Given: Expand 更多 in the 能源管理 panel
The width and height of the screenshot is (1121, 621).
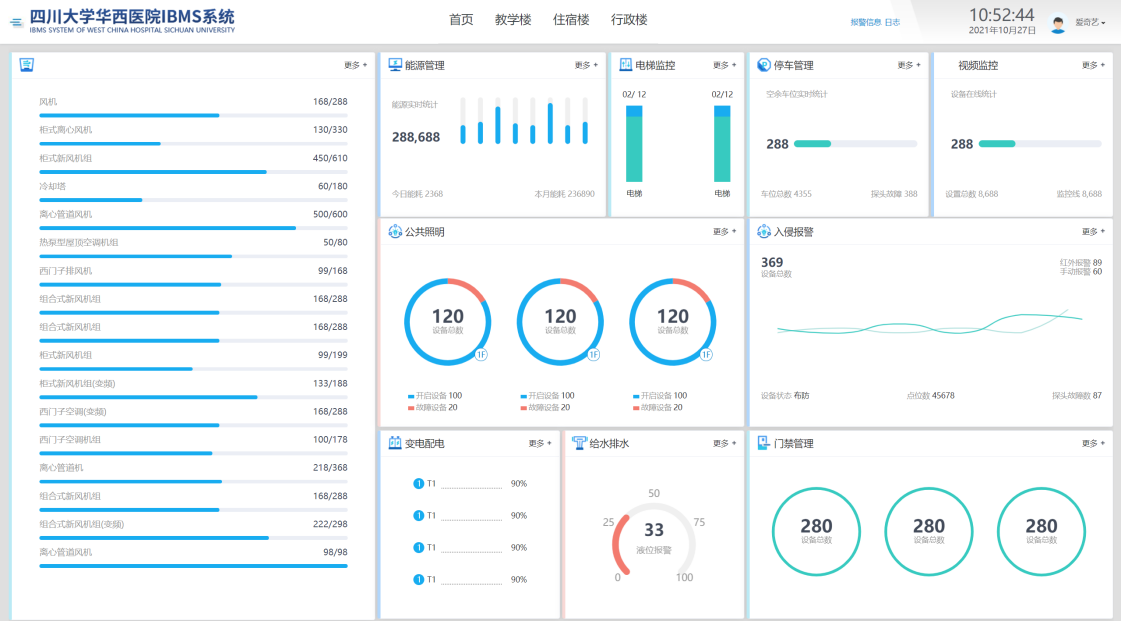Looking at the screenshot, I should click(583, 65).
